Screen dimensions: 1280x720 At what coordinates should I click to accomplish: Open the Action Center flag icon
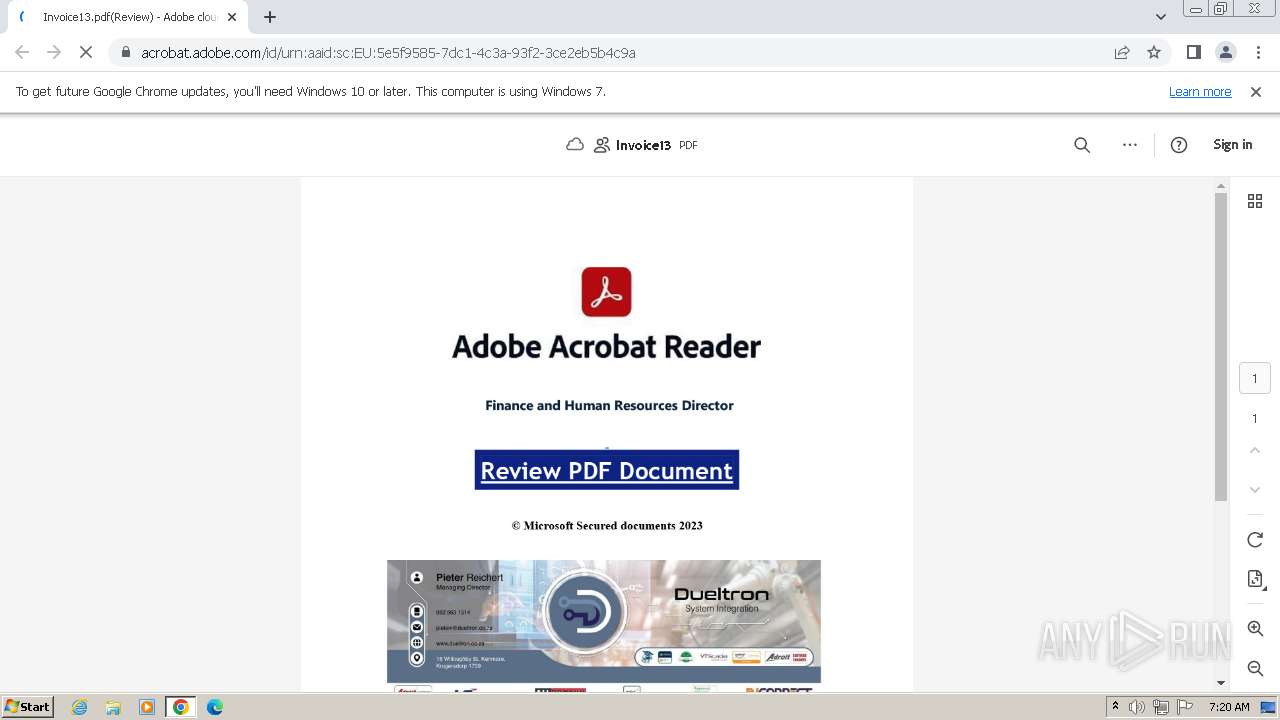click(1185, 707)
